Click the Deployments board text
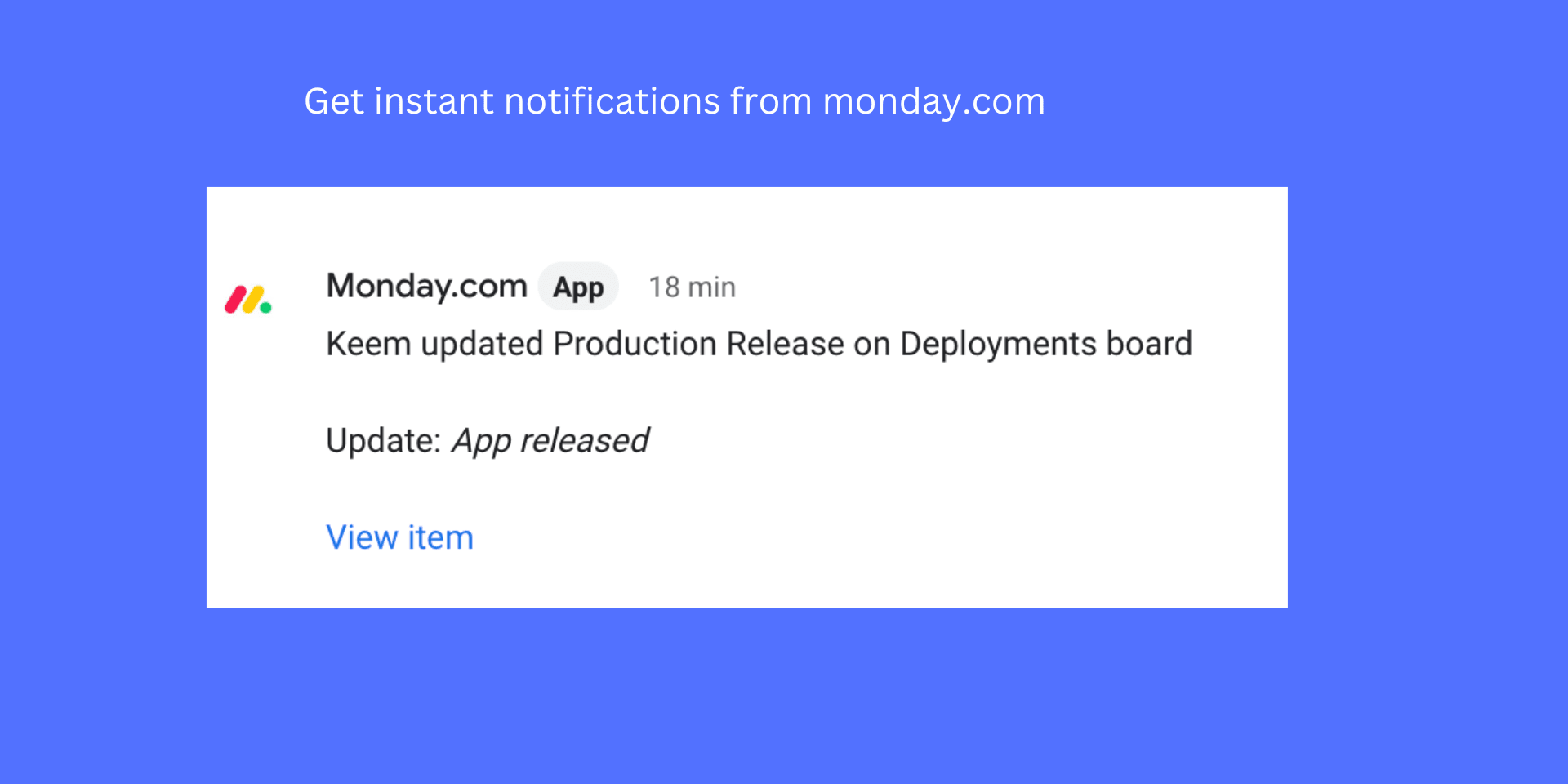The height and width of the screenshot is (784, 1568). 1046,344
